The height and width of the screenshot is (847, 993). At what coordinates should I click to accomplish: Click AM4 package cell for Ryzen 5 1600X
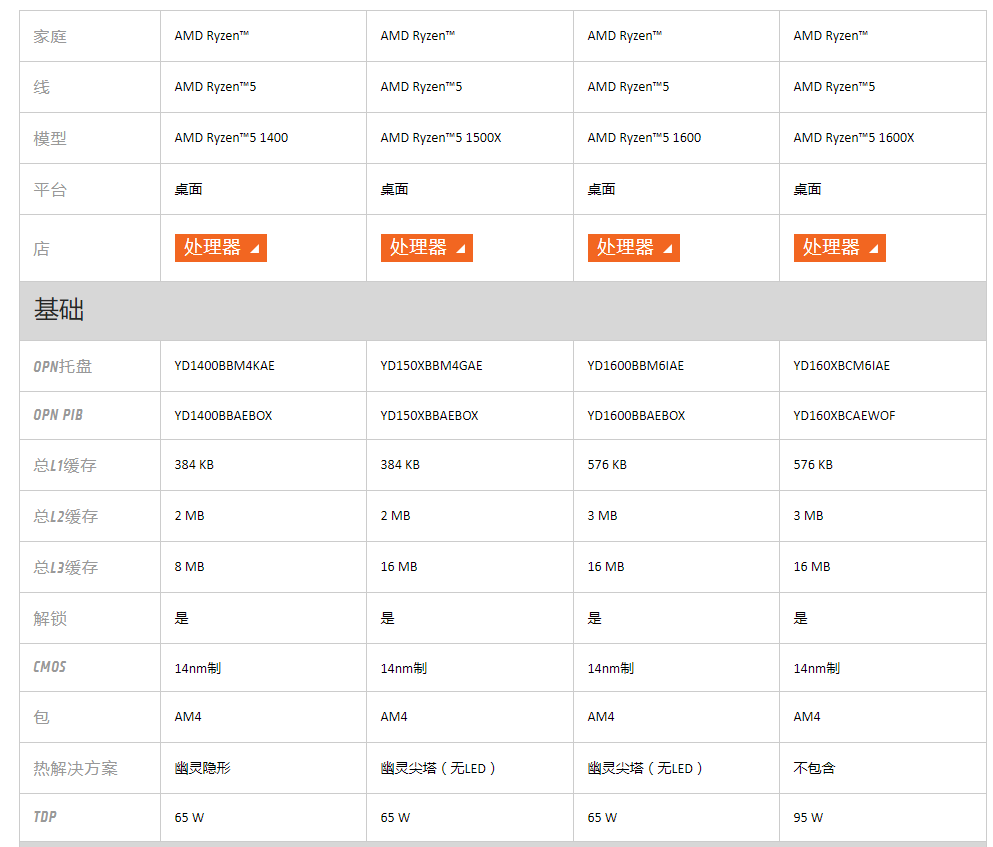807,716
